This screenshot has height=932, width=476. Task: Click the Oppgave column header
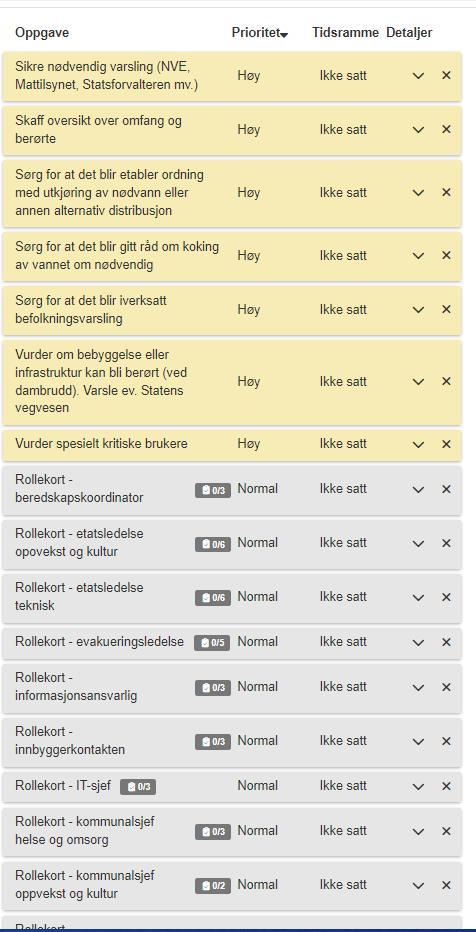pyautogui.click(x=42, y=33)
